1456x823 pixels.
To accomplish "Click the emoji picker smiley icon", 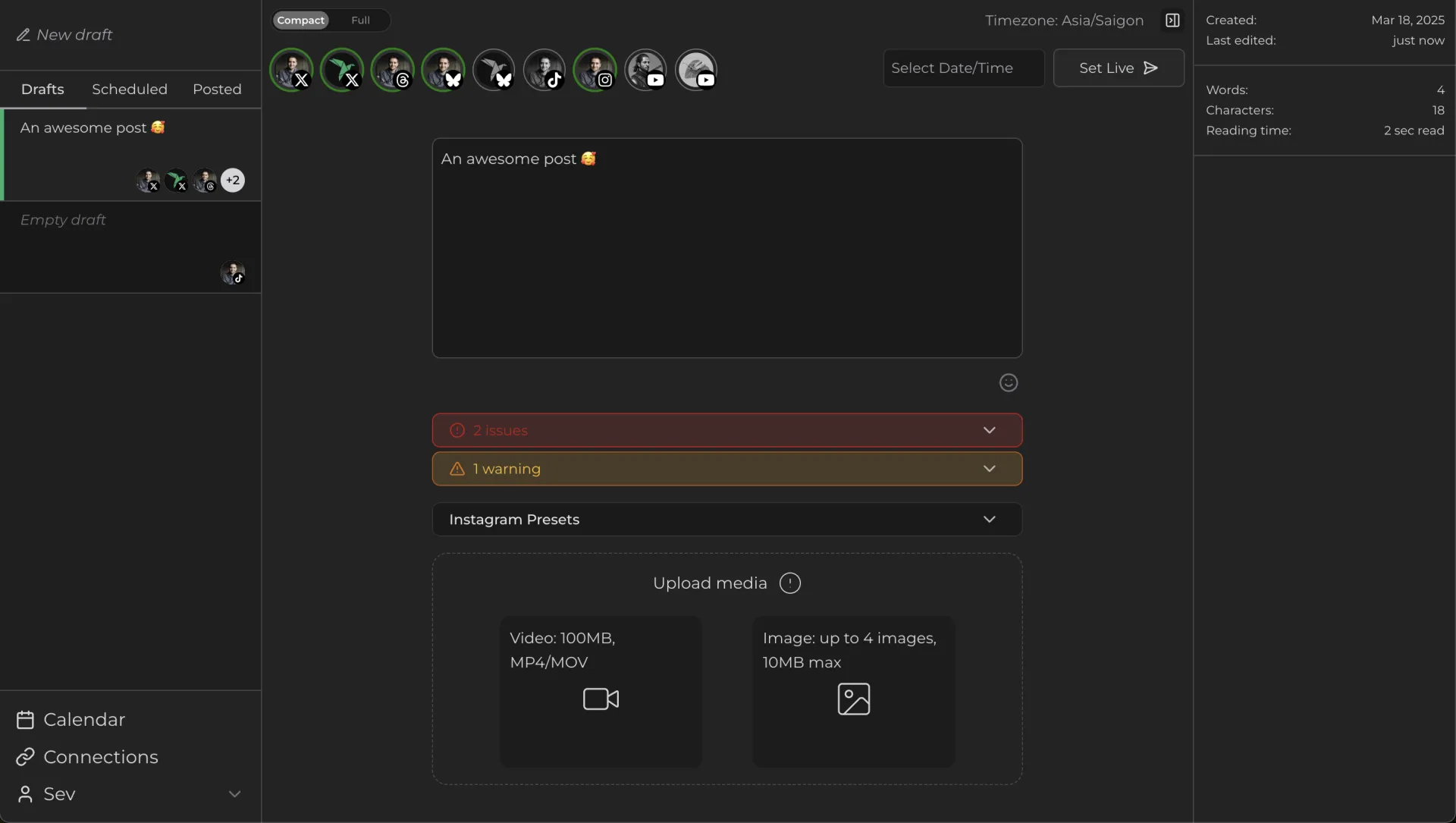I will tap(1008, 383).
